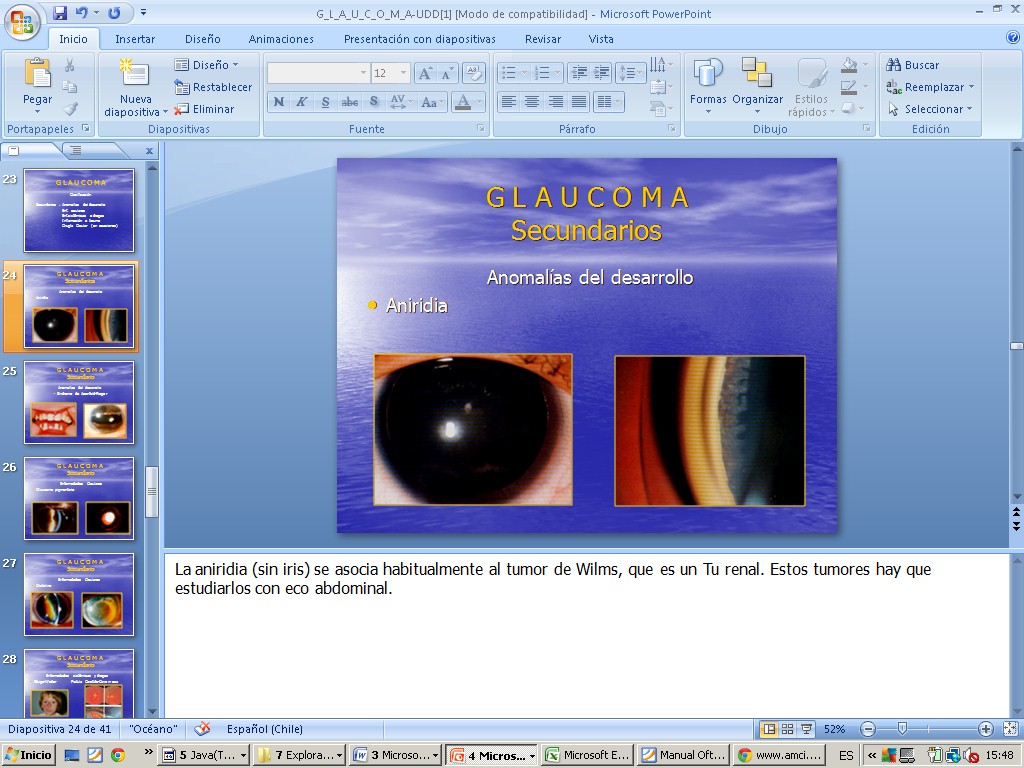Toggle bold (N) formatting
The width and height of the screenshot is (1024, 768).
(x=278, y=102)
